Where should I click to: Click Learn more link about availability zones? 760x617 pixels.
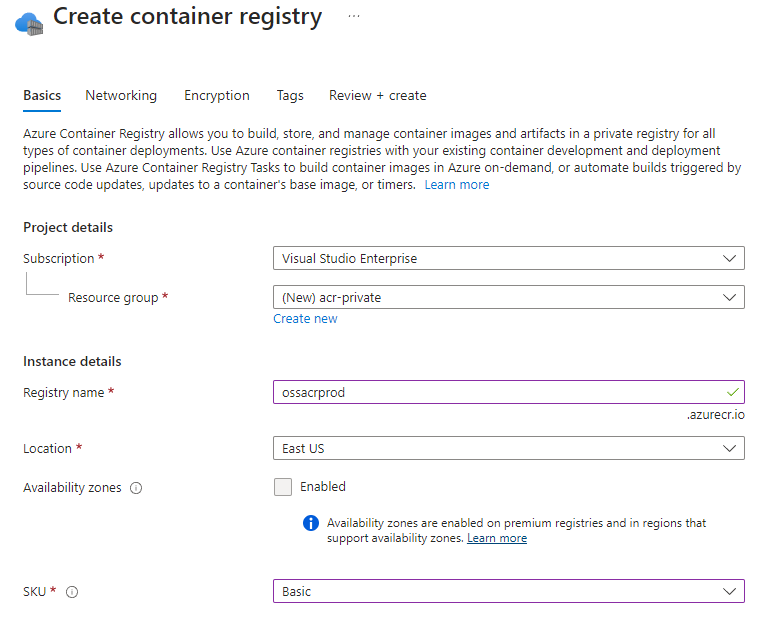(x=496, y=538)
